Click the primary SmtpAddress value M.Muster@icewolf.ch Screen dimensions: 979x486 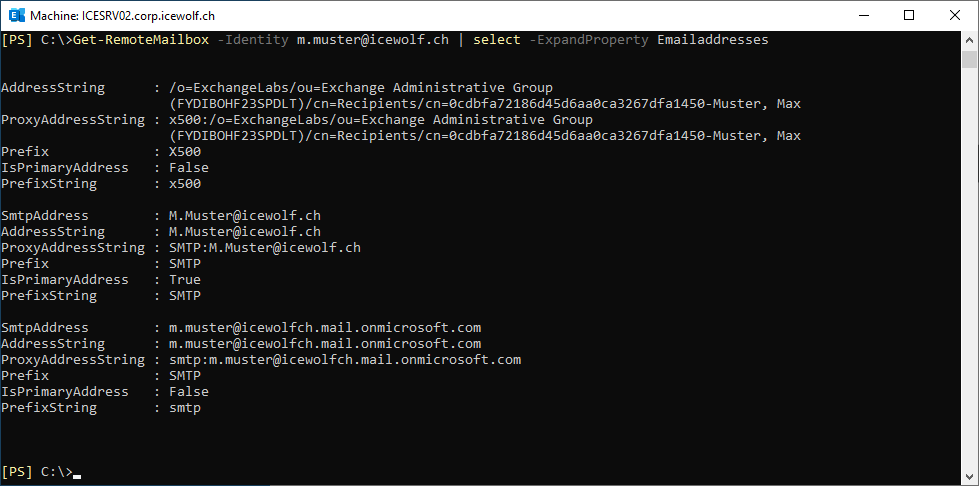[x=245, y=216]
